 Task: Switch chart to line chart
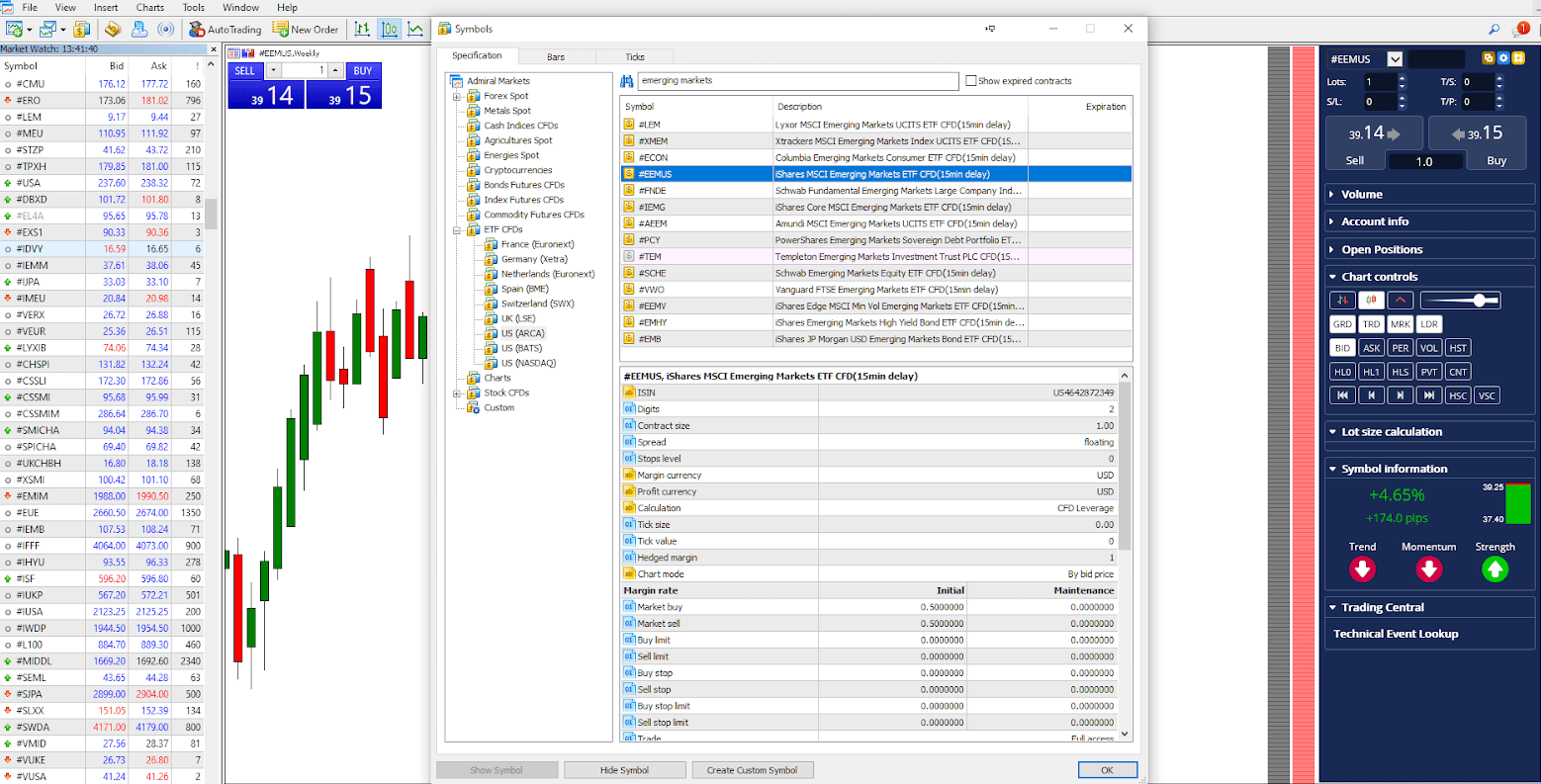[415, 30]
